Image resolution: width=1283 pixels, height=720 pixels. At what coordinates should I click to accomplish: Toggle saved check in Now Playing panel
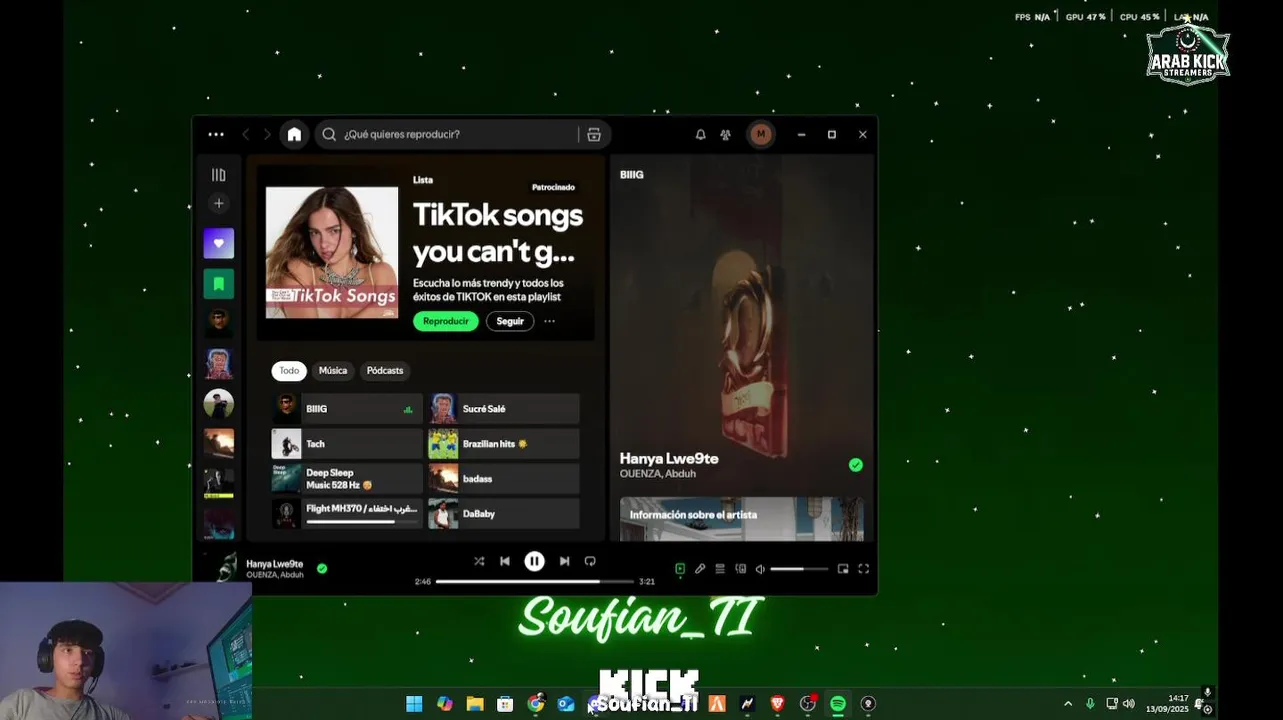tap(855, 465)
